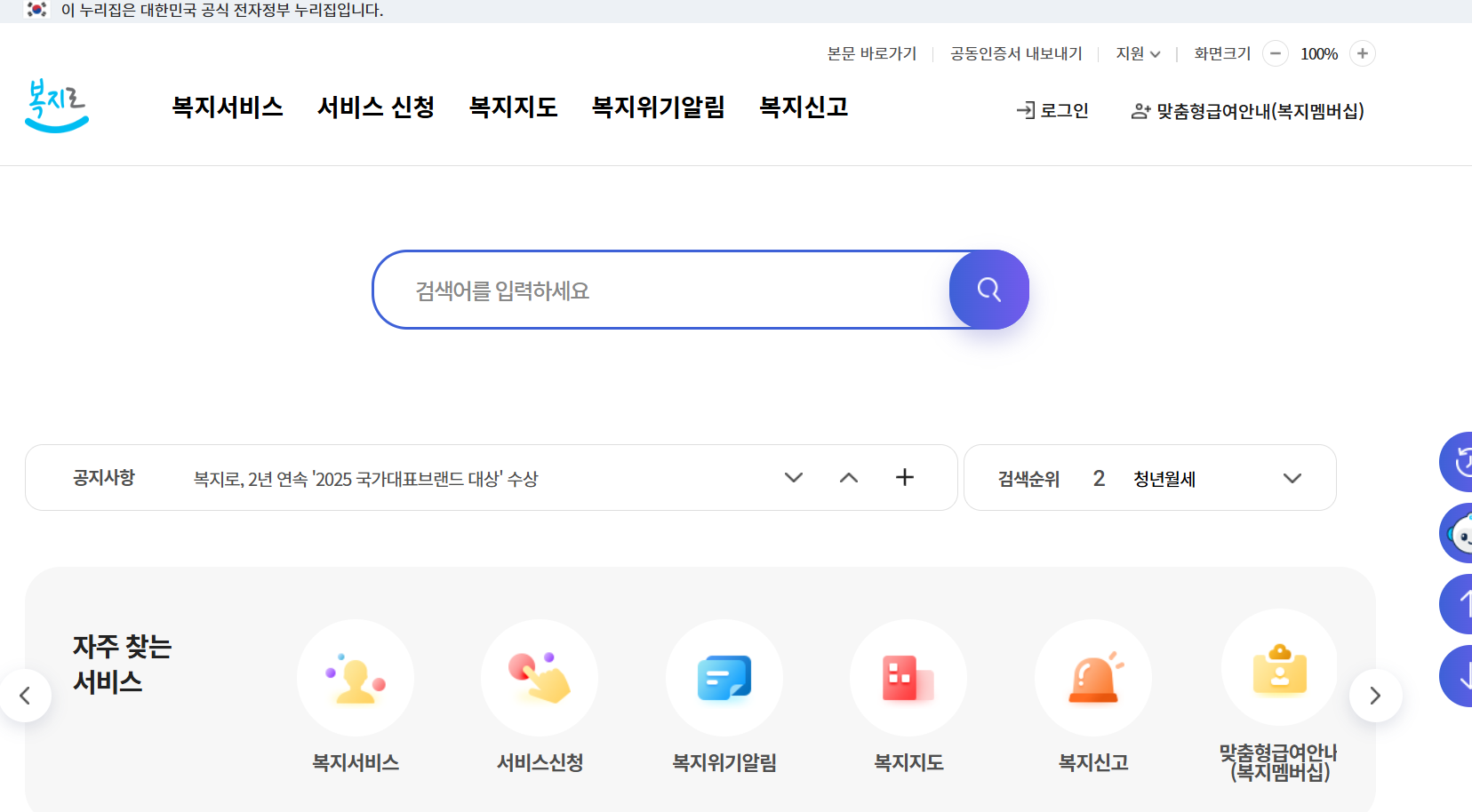This screenshot has height=812, width=1472.
Task: Expand the 검색순위 ranking list
Action: [1292, 478]
